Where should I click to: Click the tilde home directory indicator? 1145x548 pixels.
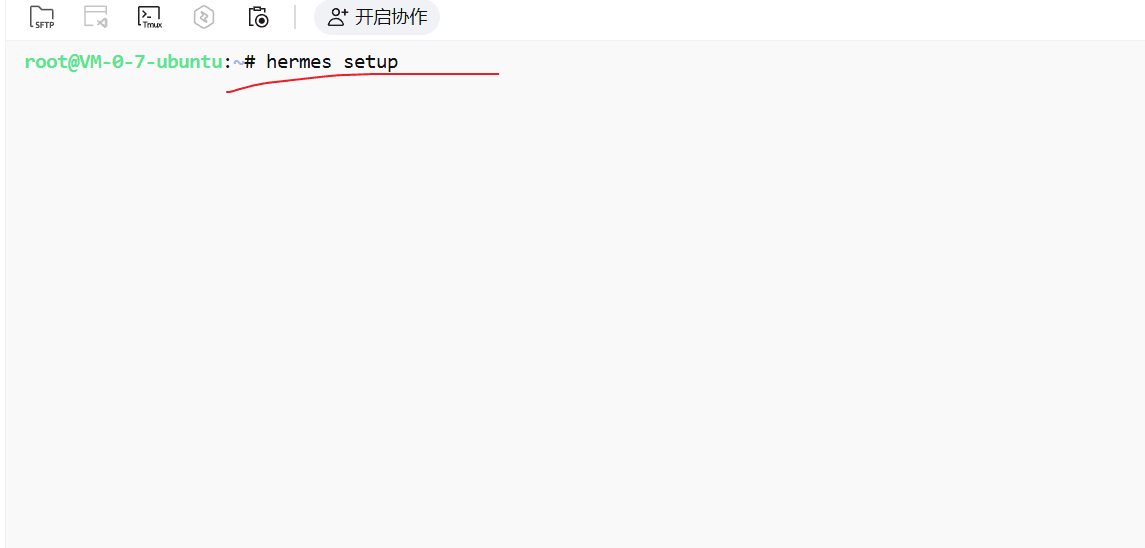click(238, 63)
